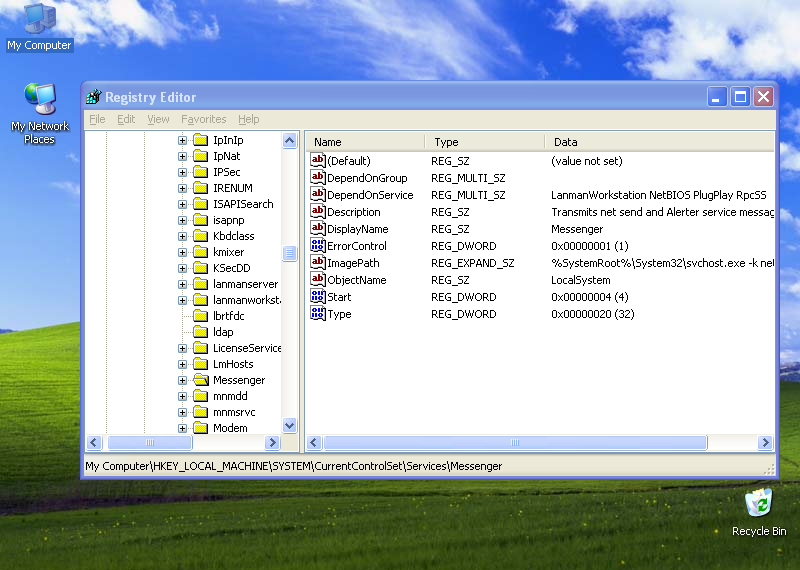The height and width of the screenshot is (570, 800).
Task: Expand the mnmsrvc key
Action: click(x=182, y=412)
